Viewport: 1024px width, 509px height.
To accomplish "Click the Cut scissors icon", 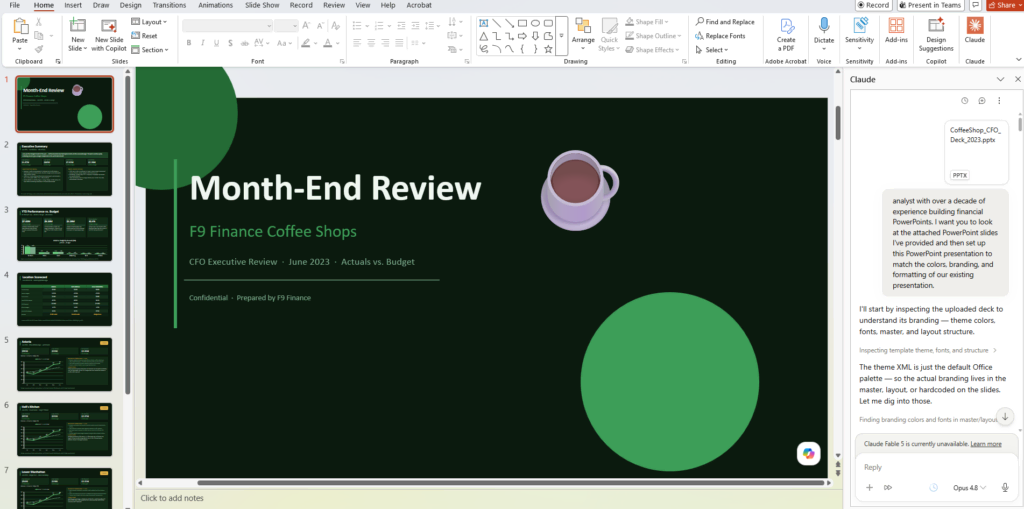I will [x=39, y=22].
